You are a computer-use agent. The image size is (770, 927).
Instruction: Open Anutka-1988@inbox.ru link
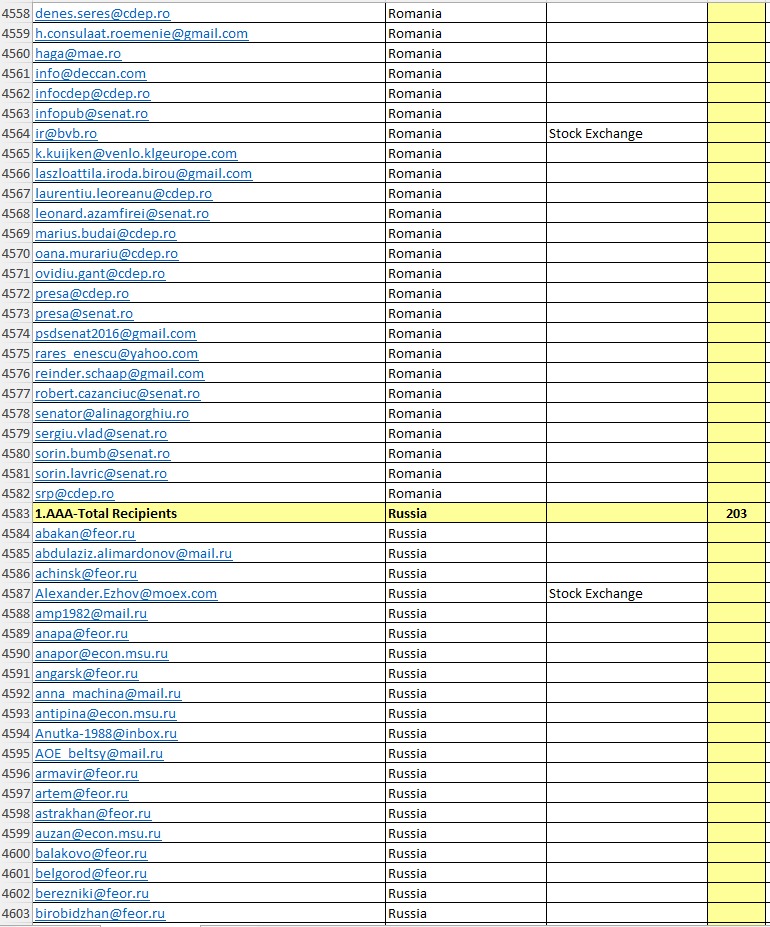106,734
